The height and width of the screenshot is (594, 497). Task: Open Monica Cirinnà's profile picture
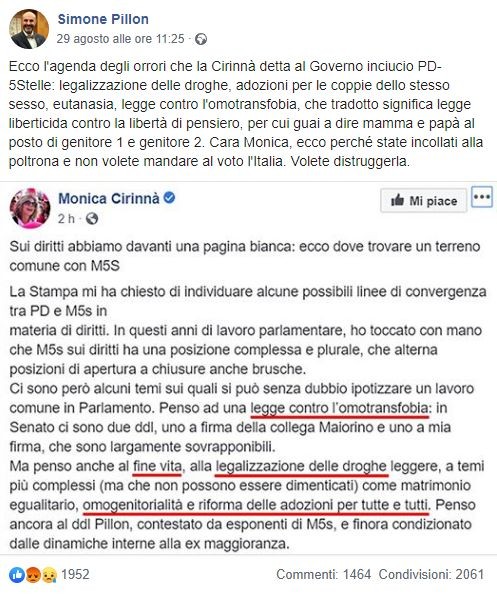point(30,208)
